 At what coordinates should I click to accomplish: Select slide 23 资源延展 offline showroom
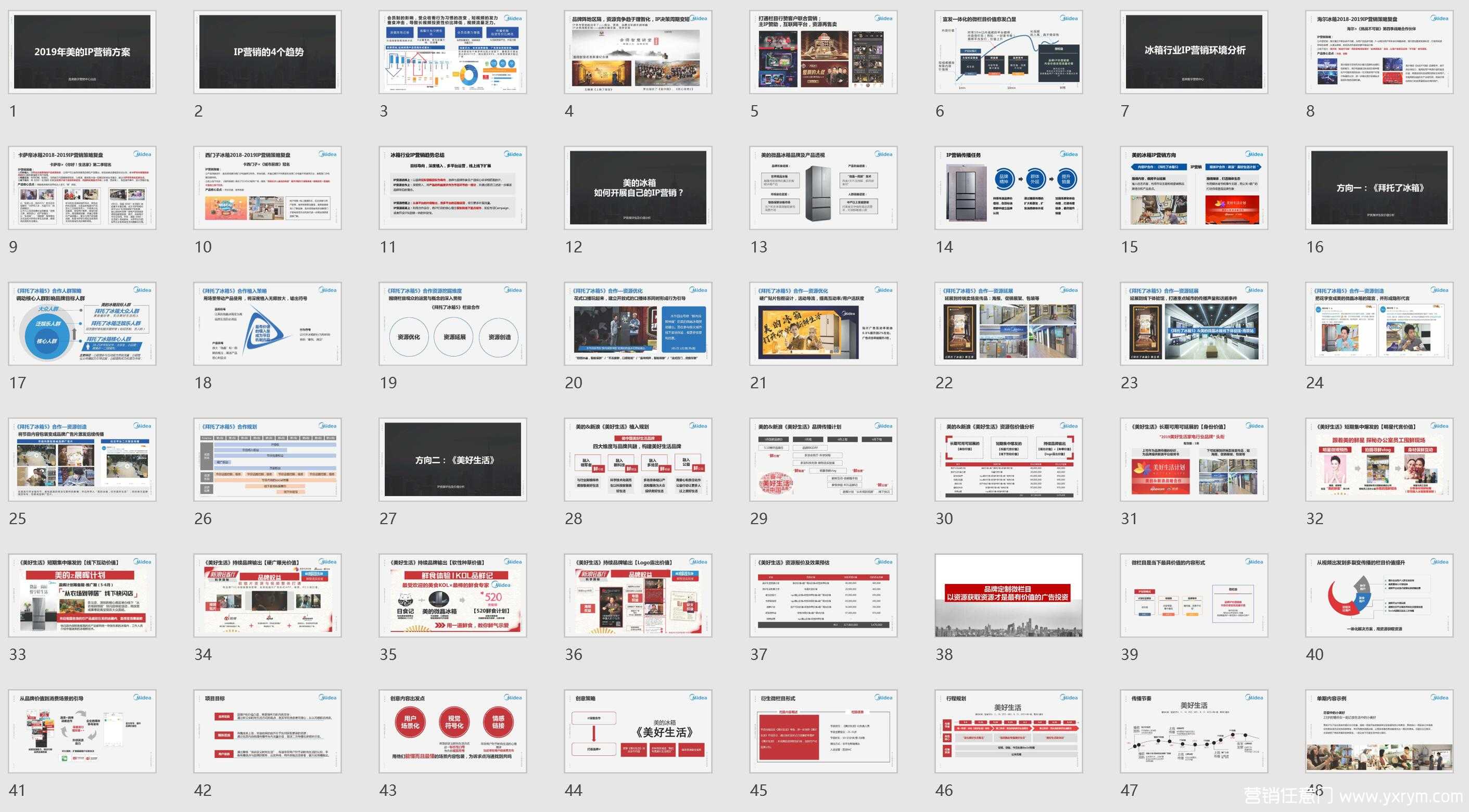(1194, 323)
